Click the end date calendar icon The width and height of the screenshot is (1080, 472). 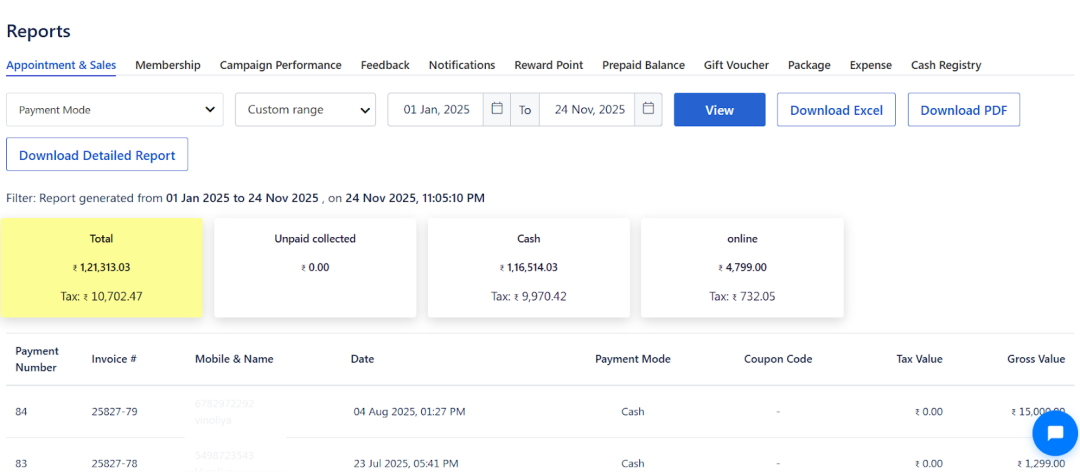click(649, 109)
